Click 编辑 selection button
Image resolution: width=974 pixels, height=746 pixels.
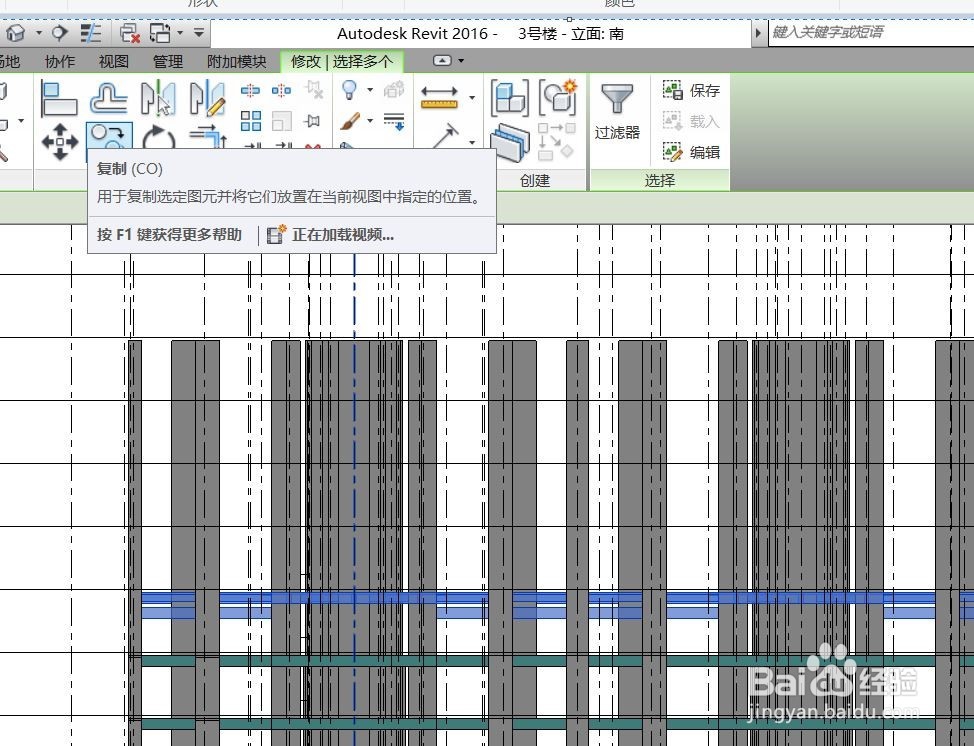(x=691, y=152)
